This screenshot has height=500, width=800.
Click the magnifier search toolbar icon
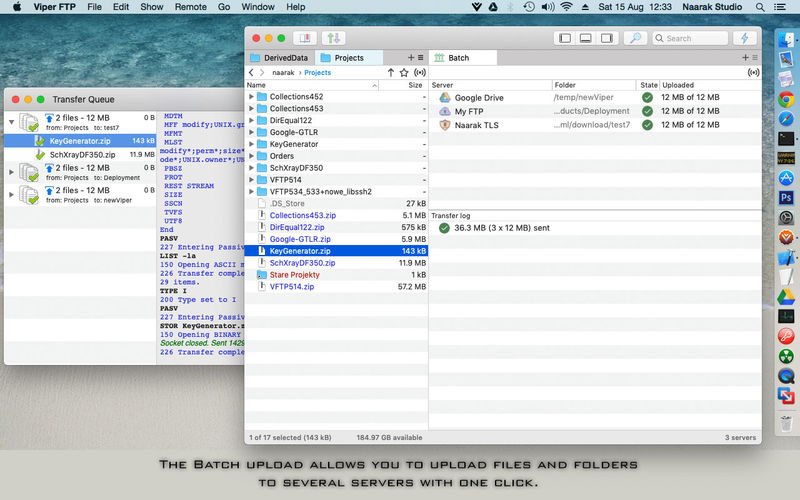[634, 38]
